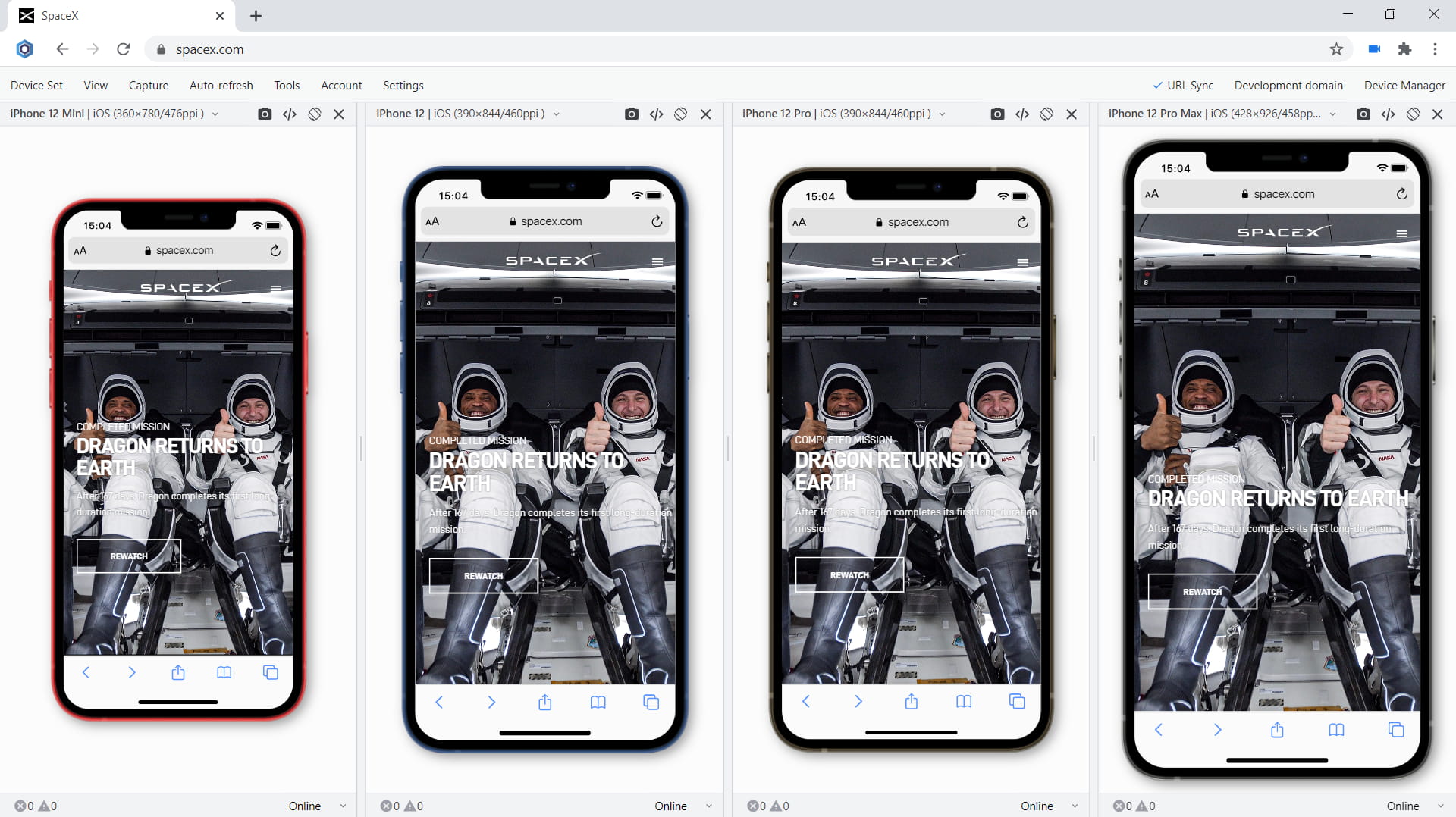This screenshot has width=1456, height=817.
Task: Take screenshot of iPhone 12 Mini device
Action: pyautogui.click(x=265, y=114)
